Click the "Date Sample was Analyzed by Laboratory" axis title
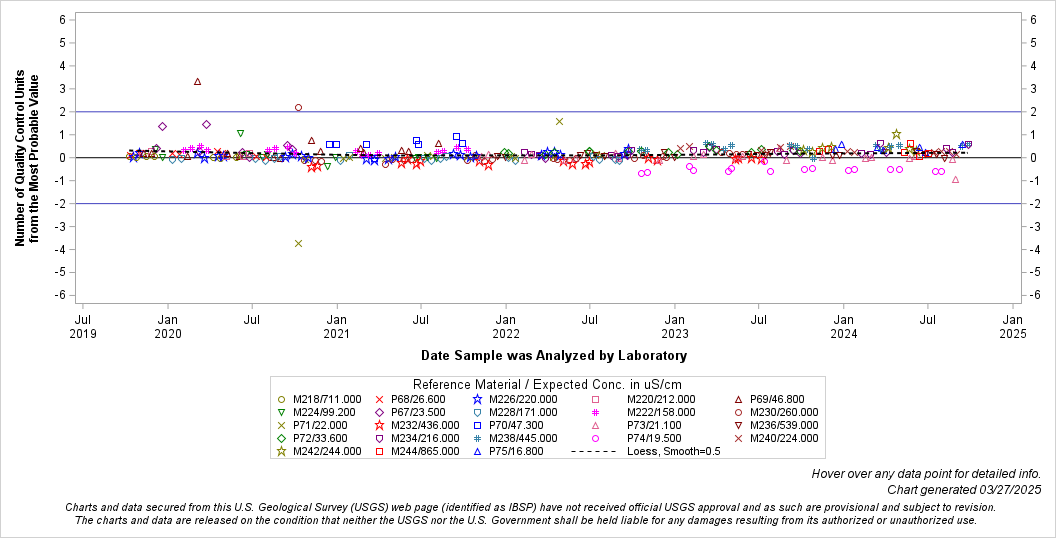 553,355
